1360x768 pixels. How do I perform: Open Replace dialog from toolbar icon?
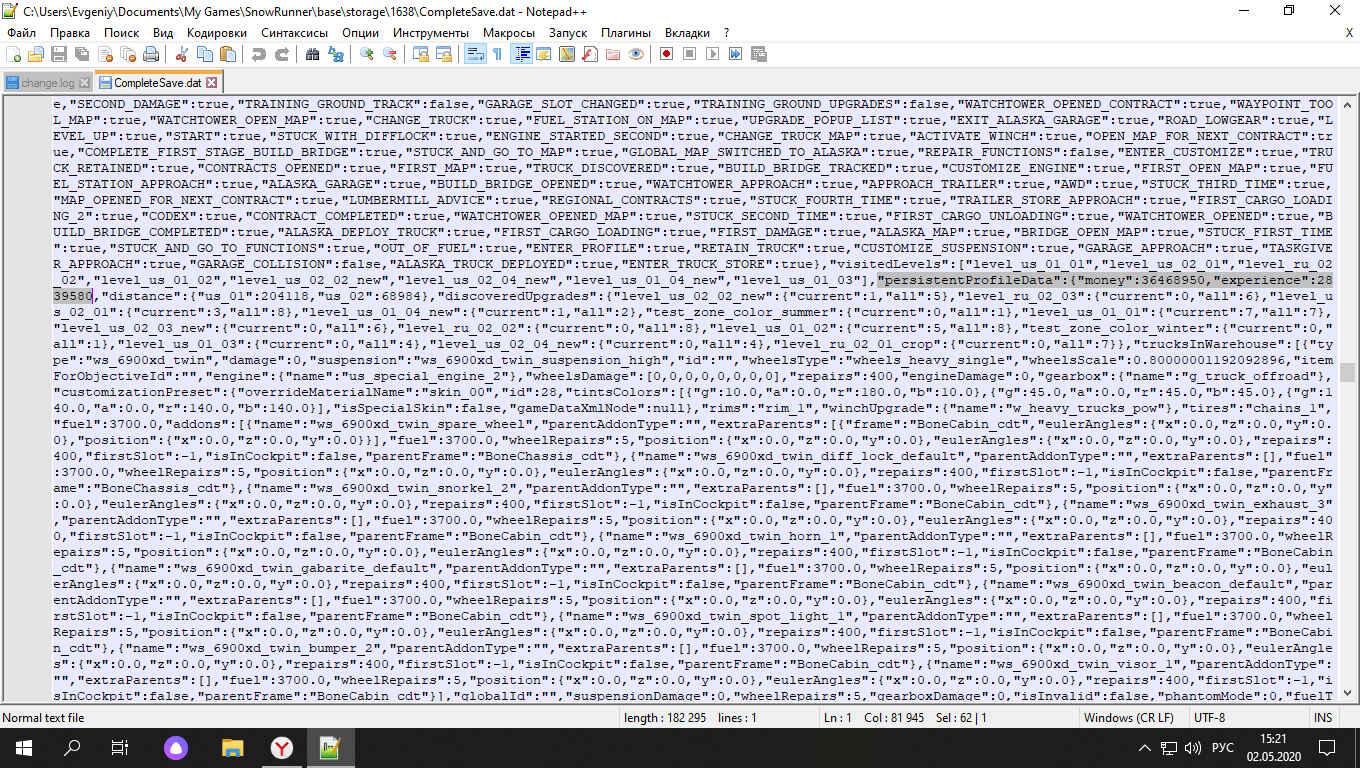click(336, 54)
